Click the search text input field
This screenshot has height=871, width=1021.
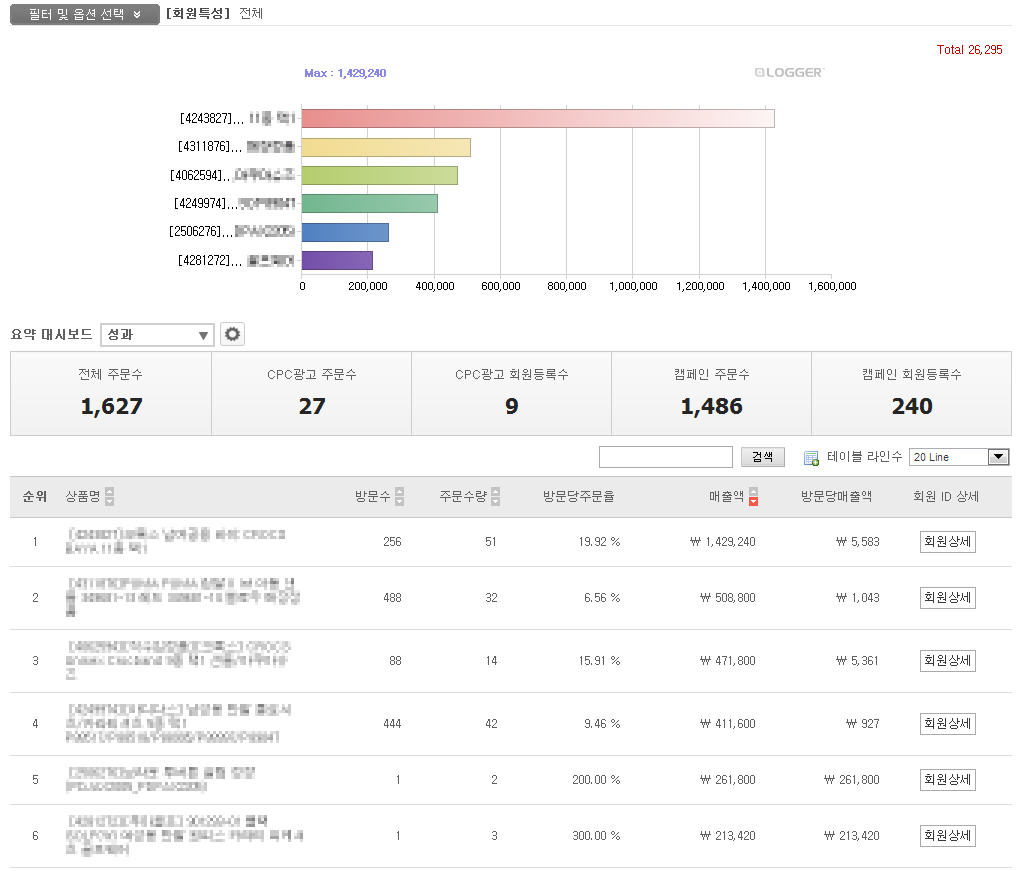[666, 457]
